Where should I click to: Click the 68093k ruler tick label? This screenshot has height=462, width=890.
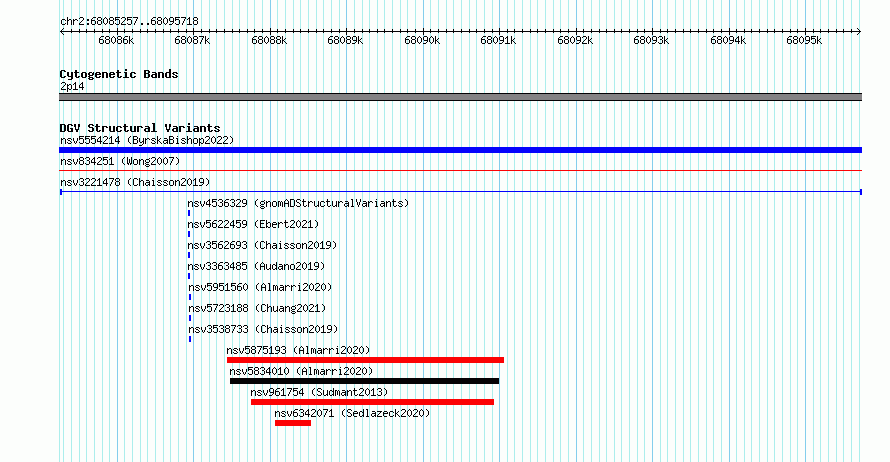[x=651, y=41]
